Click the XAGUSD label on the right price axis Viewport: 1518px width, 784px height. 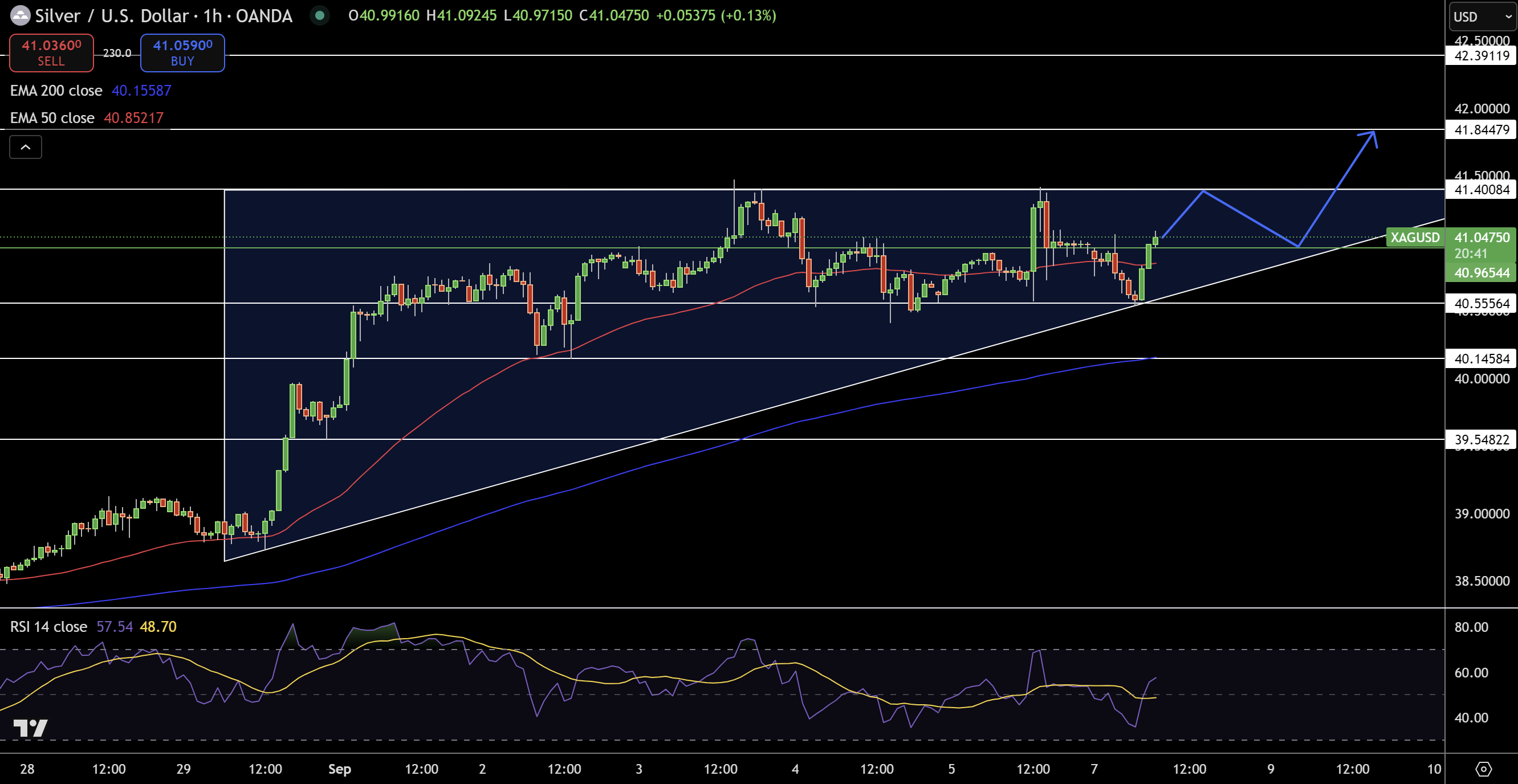coord(1415,238)
